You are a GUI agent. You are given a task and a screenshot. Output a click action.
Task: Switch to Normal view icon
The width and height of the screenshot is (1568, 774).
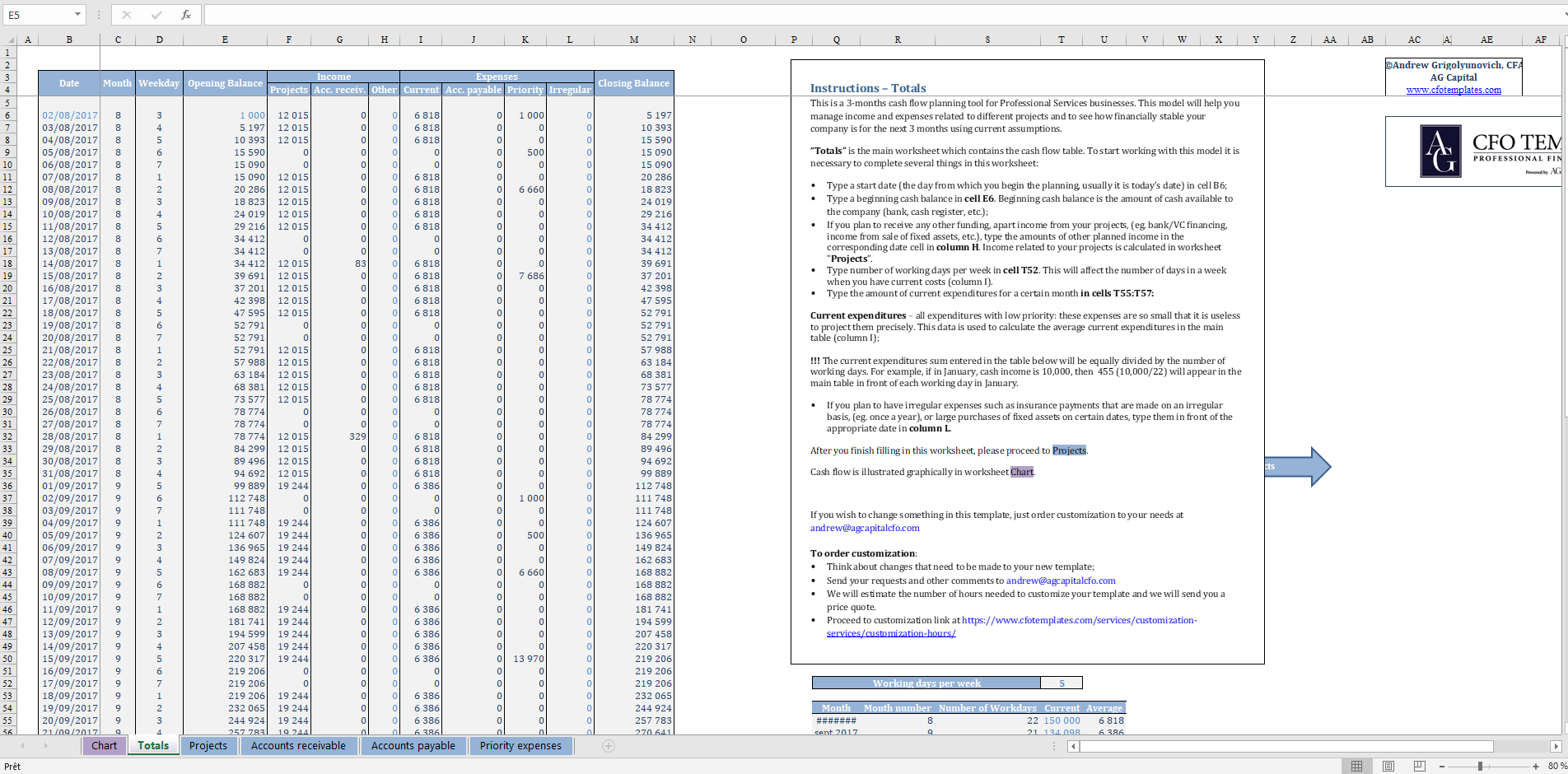pos(1356,767)
